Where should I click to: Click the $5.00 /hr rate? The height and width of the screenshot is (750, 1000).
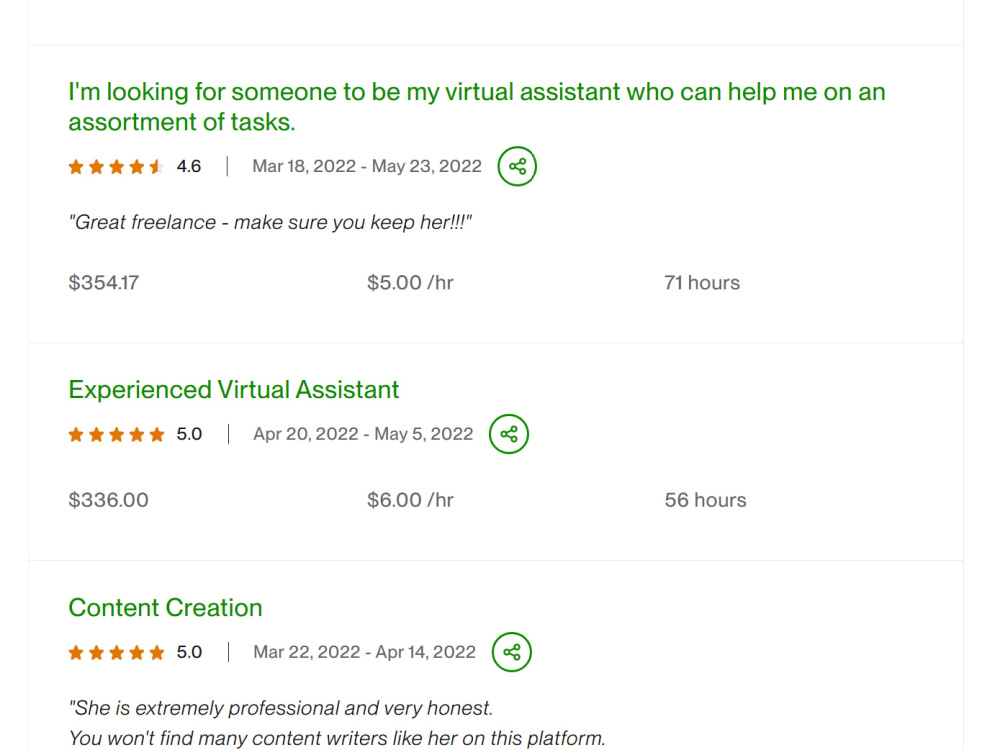pyautogui.click(x=410, y=283)
